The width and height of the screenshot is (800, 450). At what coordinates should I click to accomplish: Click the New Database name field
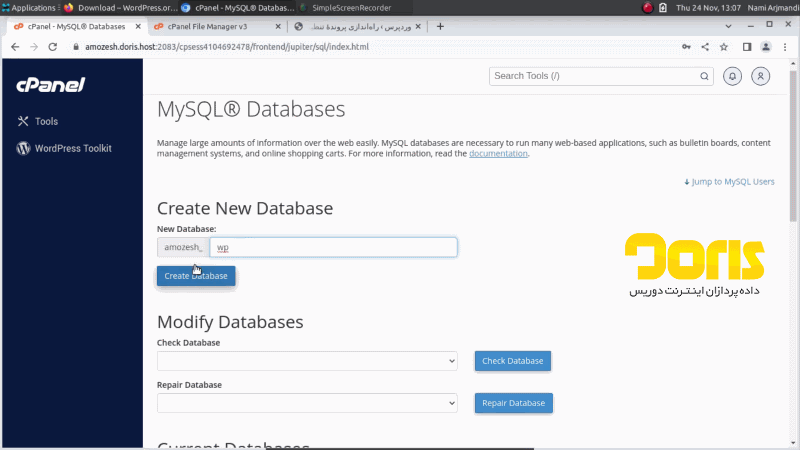point(333,247)
